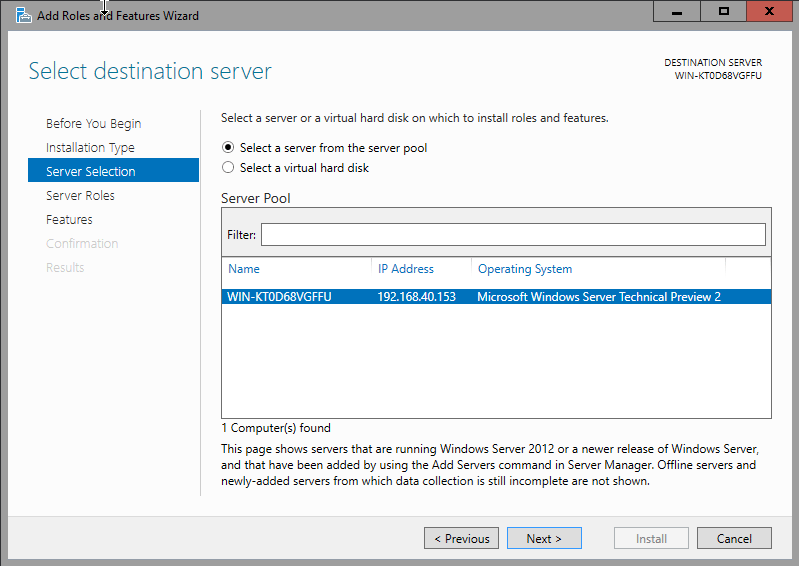Choose Select a virtual hard disk option
The height and width of the screenshot is (566, 799).
click(x=228, y=168)
